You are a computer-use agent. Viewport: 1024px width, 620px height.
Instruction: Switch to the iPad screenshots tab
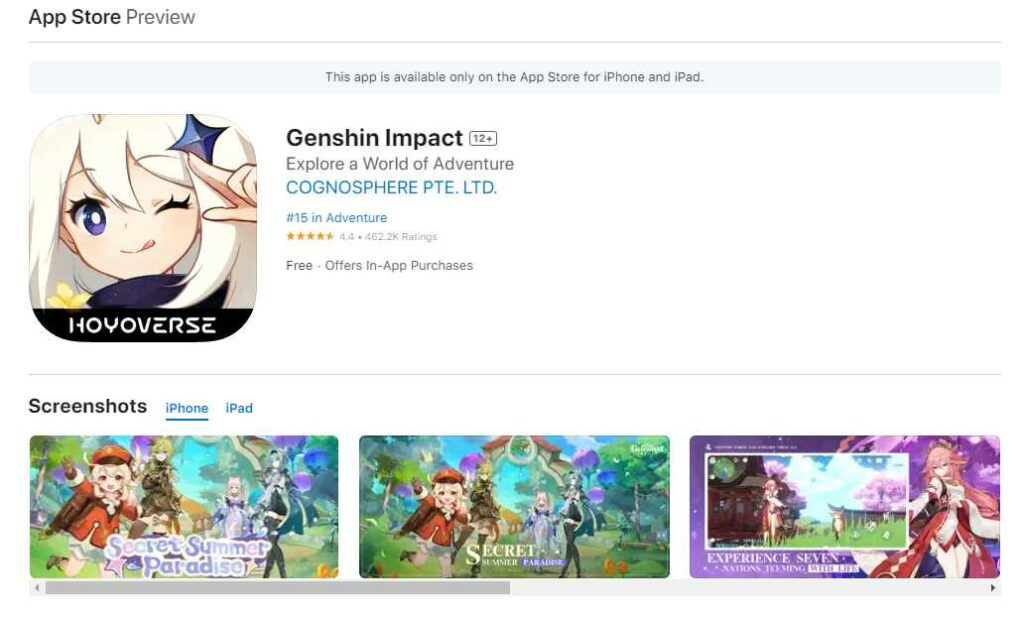click(x=239, y=408)
